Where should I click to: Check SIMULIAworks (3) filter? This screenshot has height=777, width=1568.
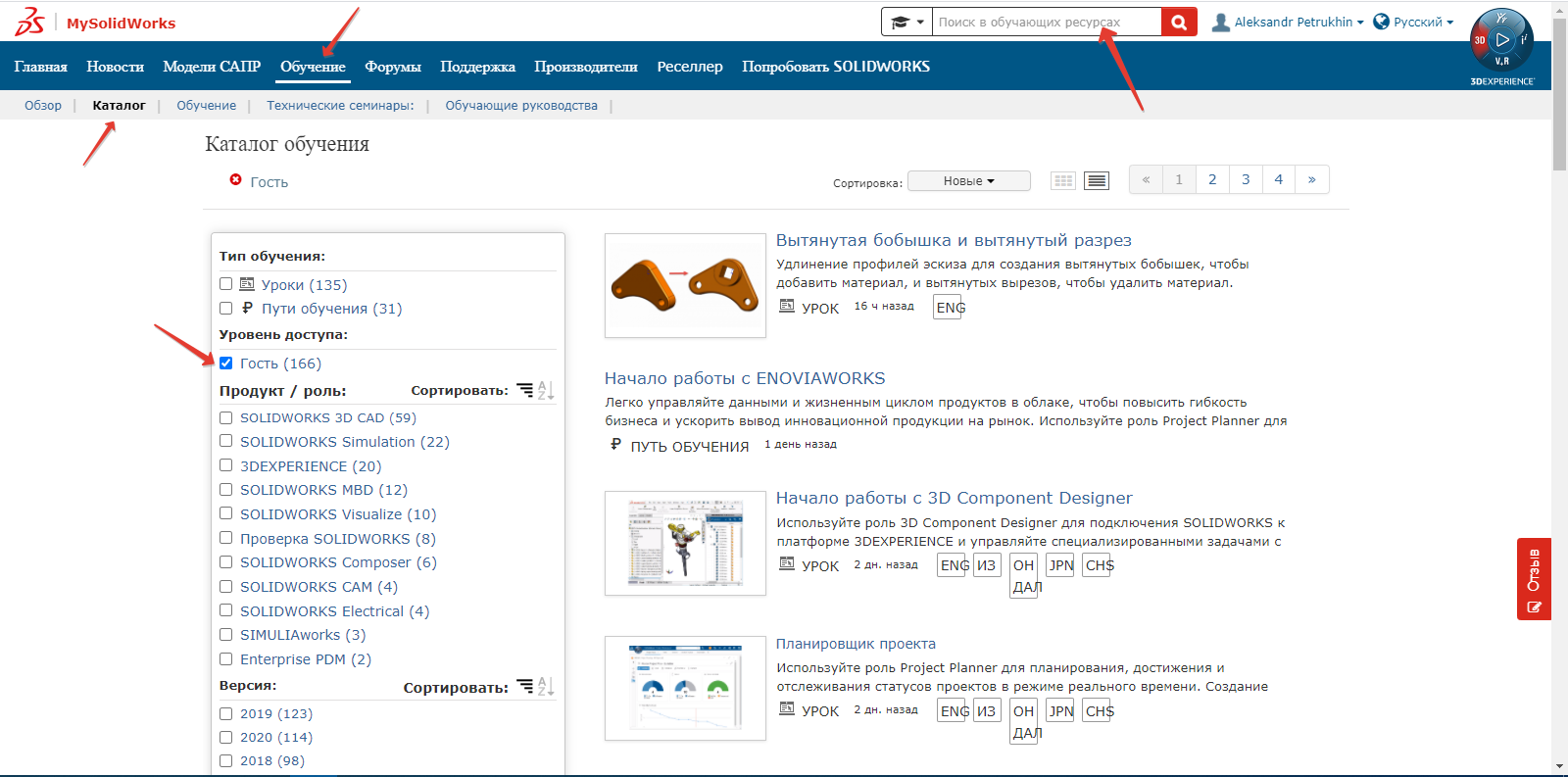[x=226, y=635]
